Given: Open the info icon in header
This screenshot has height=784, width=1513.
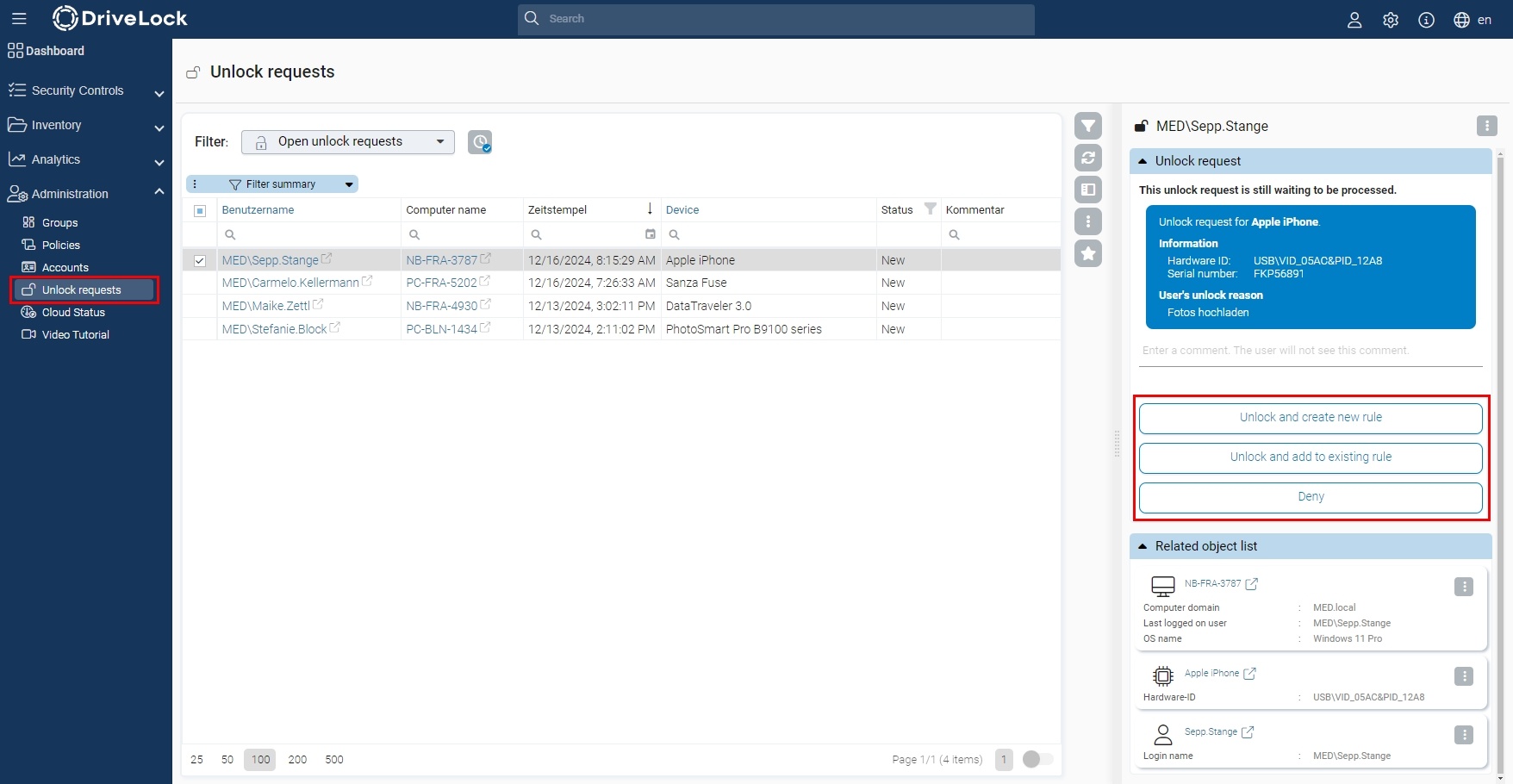Looking at the screenshot, I should pyautogui.click(x=1427, y=20).
